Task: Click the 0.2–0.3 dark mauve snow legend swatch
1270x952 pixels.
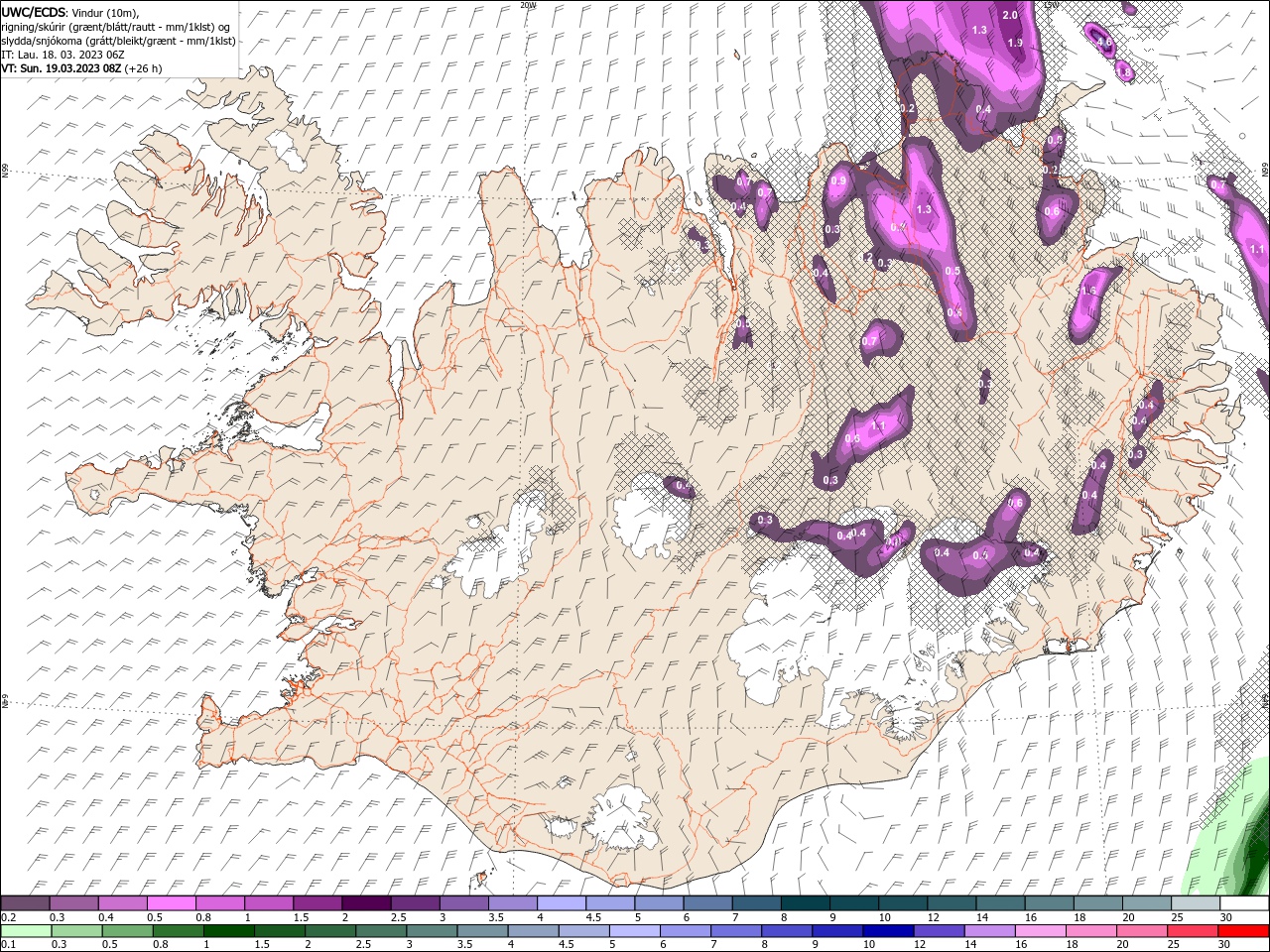Action: [25, 903]
